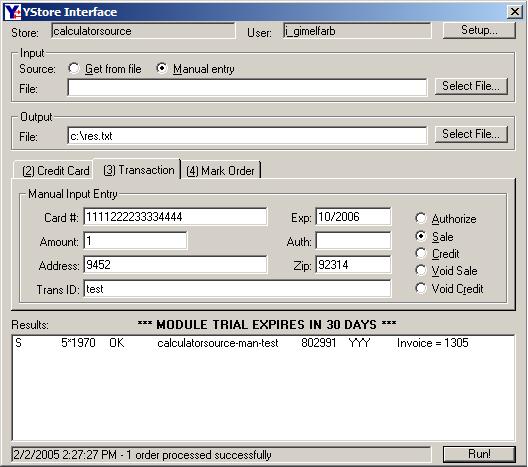
Task: Click the YStore logo icon in title bar
Action: [13, 12]
